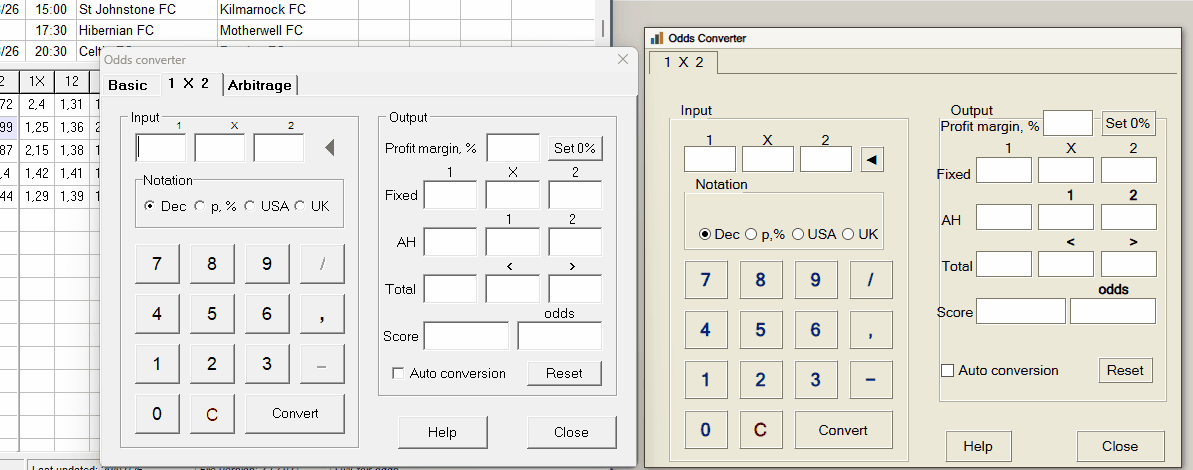Viewport: 1193px width, 470px height.
Task: Select the Dec notation in the right Odds Converter
Action: [x=719, y=234]
